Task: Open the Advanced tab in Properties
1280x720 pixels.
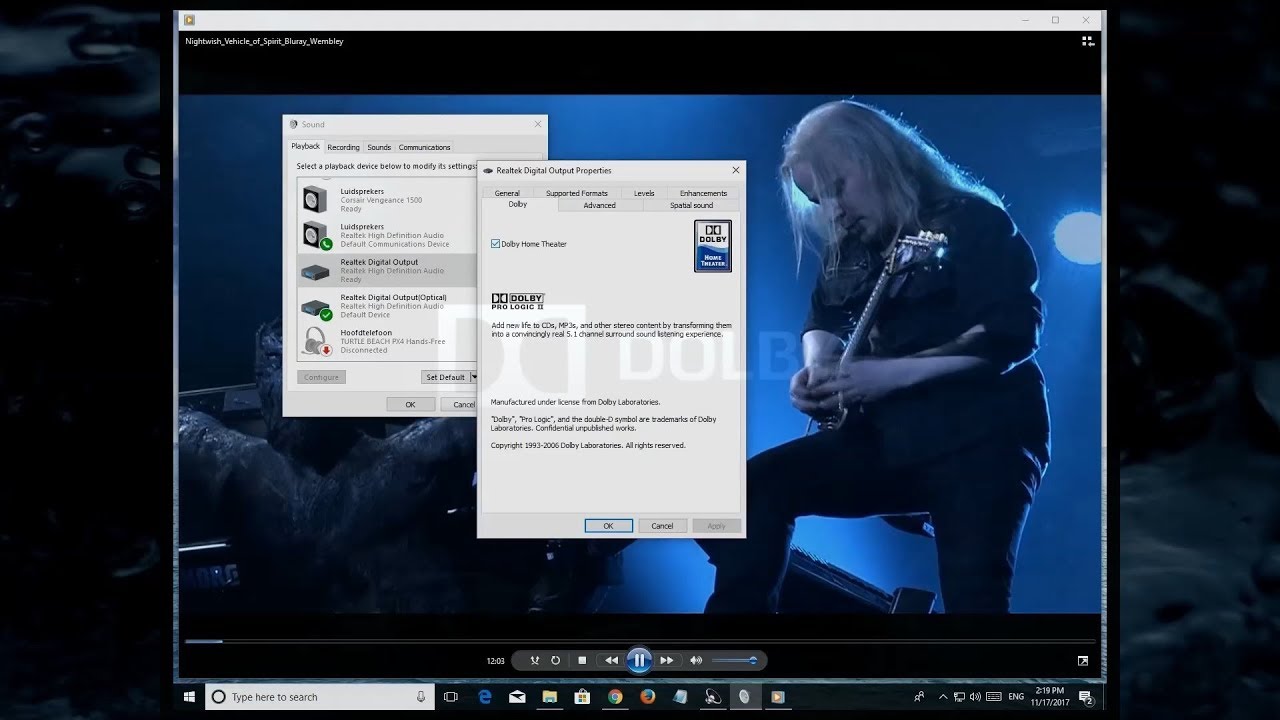Action: 600,205
